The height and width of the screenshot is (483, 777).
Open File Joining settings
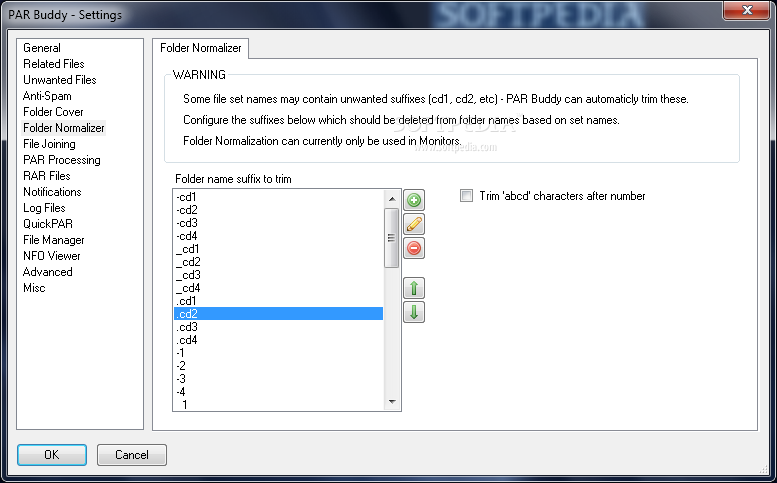point(49,144)
